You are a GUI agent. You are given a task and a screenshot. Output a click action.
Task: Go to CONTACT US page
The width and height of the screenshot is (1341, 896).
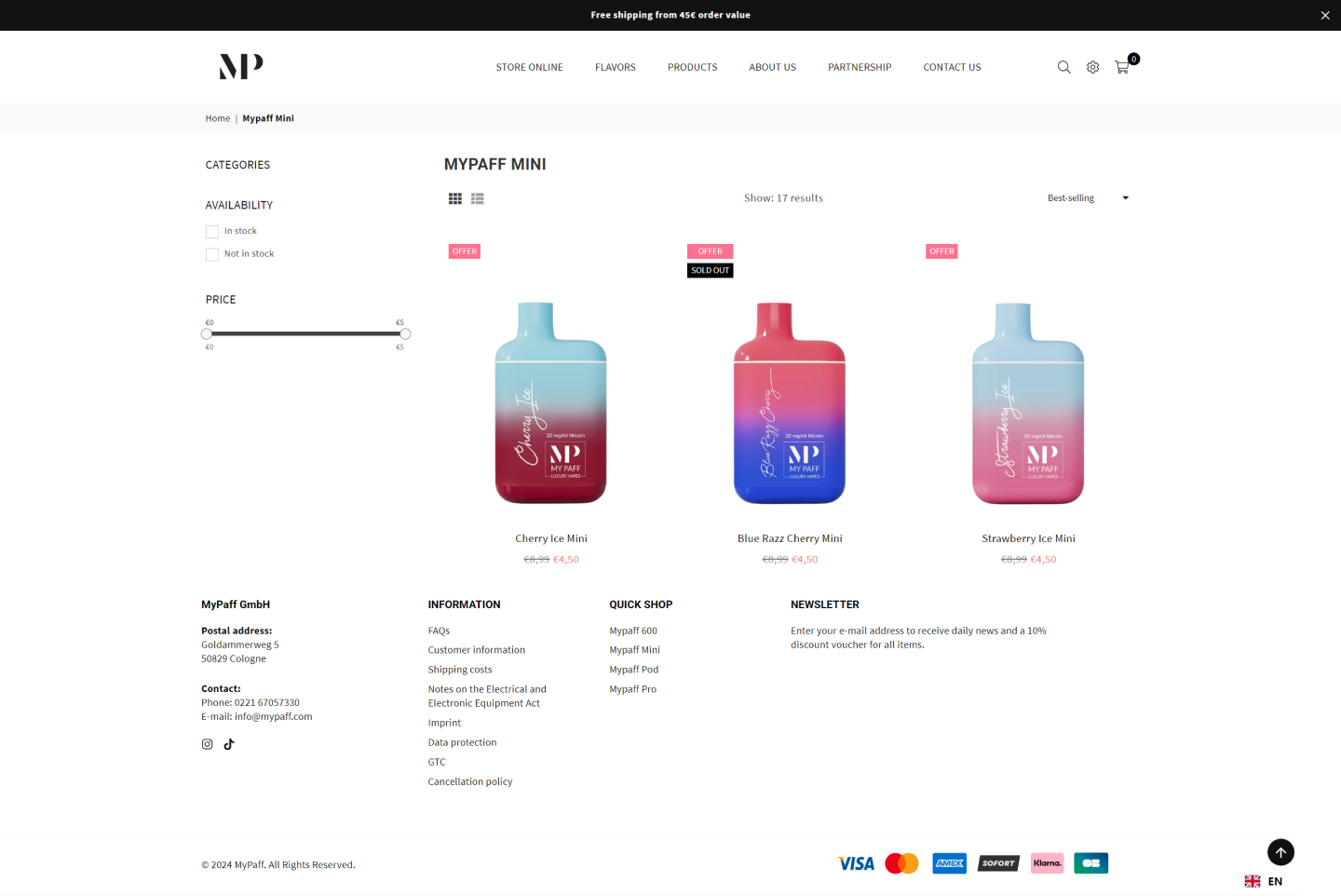pos(952,67)
